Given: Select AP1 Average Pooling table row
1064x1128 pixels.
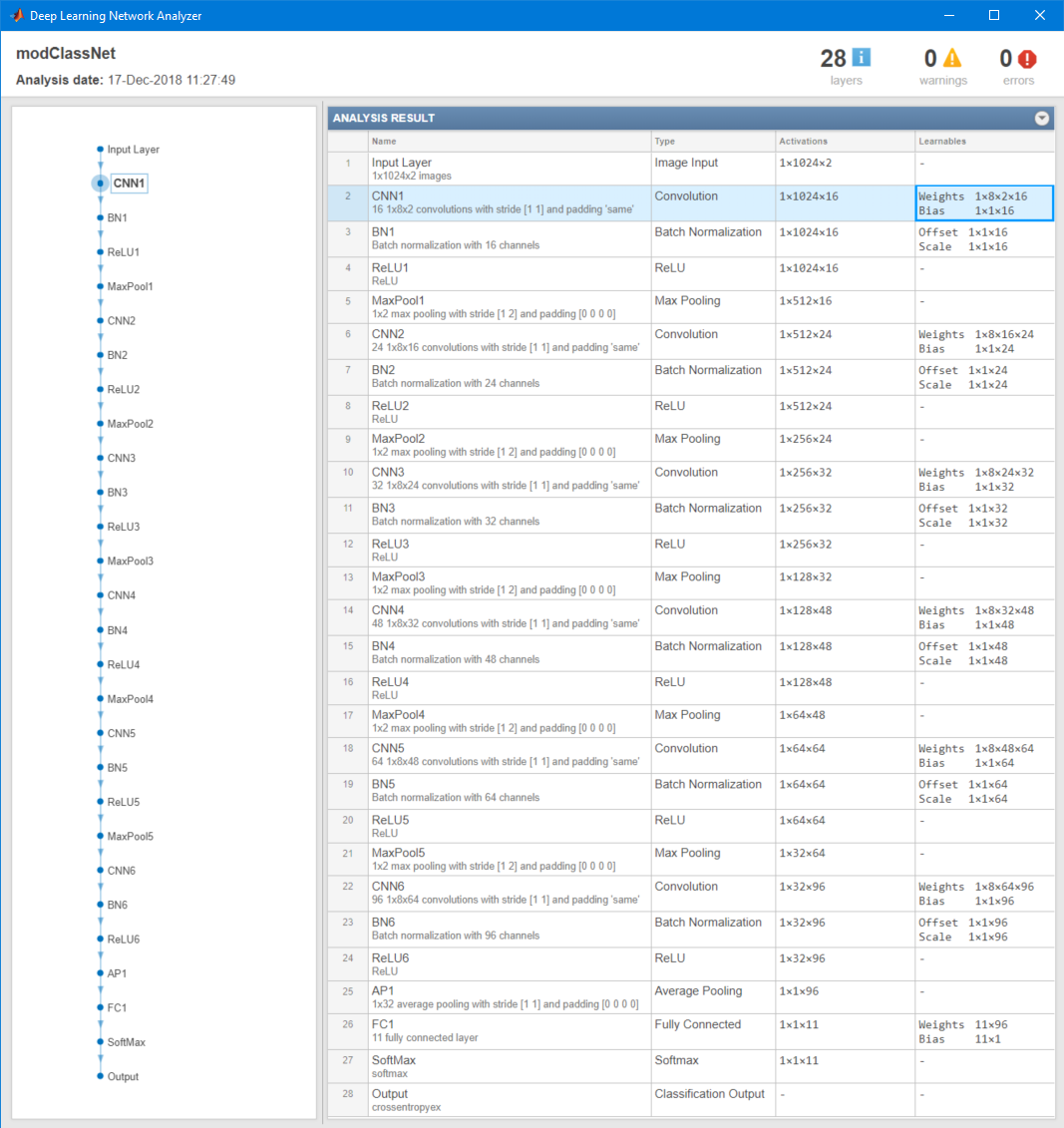Looking at the screenshot, I should (691, 997).
